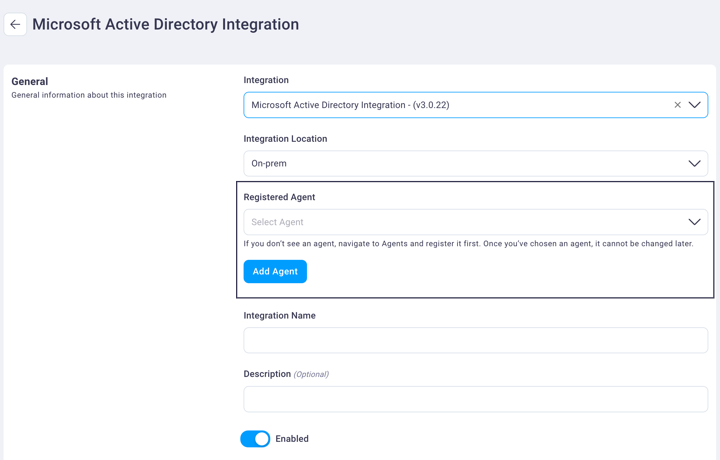The width and height of the screenshot is (720, 460).
Task: Clear the selected Integration value
Action: pyautogui.click(x=677, y=105)
